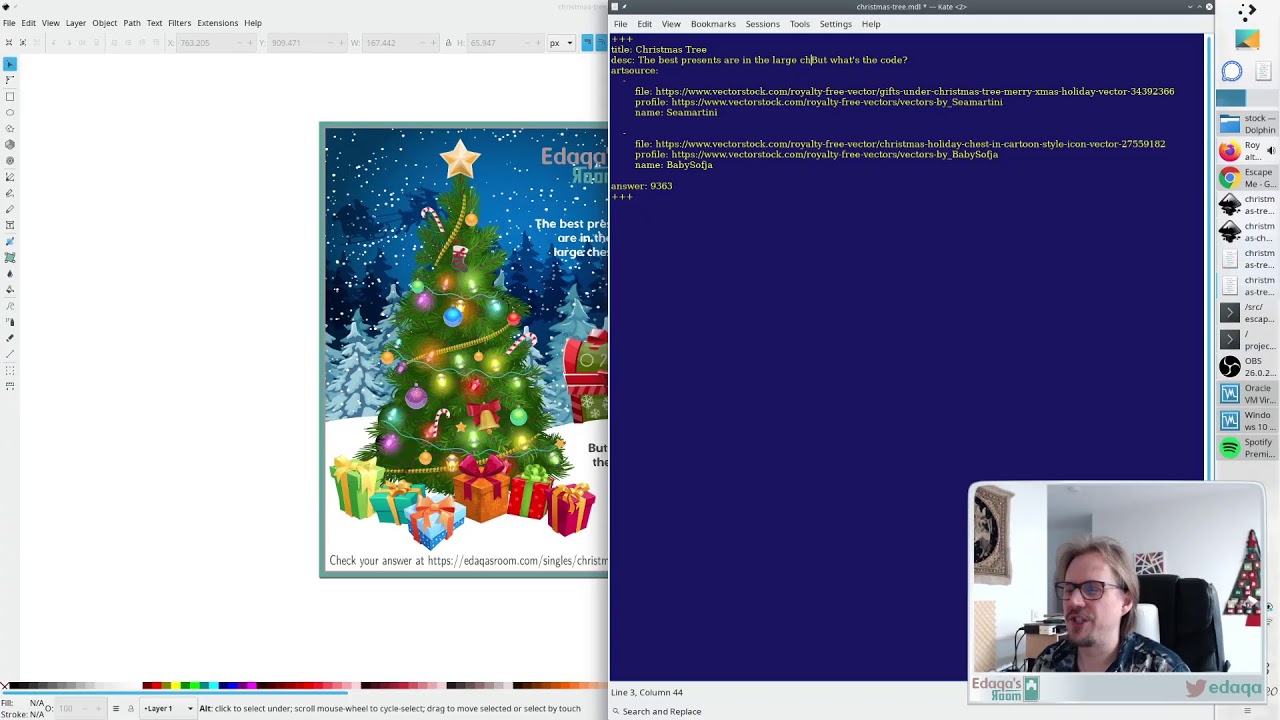Activate the Mesh gradient tool
Screen dimensions: 1280x720
(x=10, y=257)
